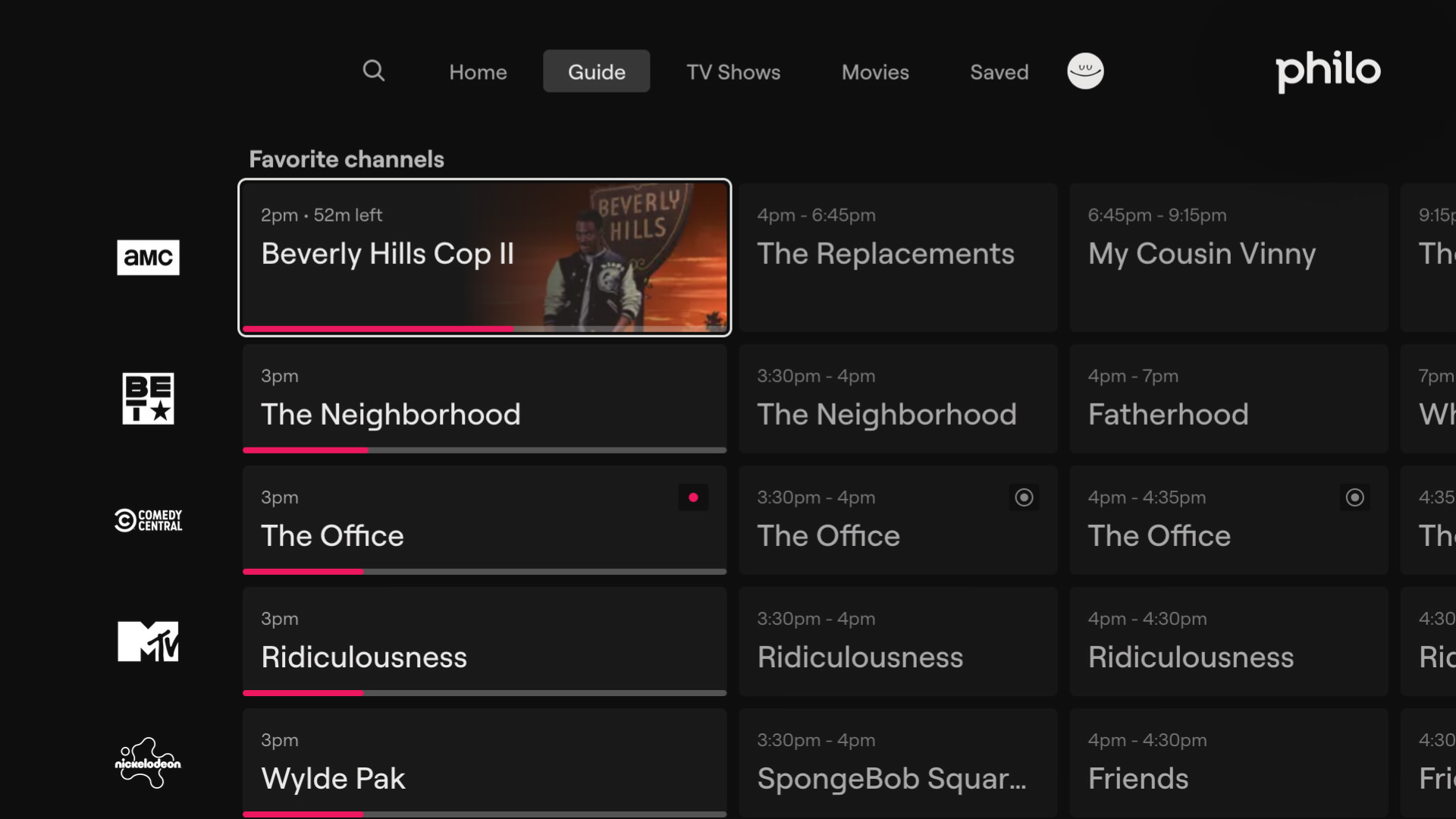Select the AMC channel logo
The image size is (1456, 819).
tap(148, 257)
